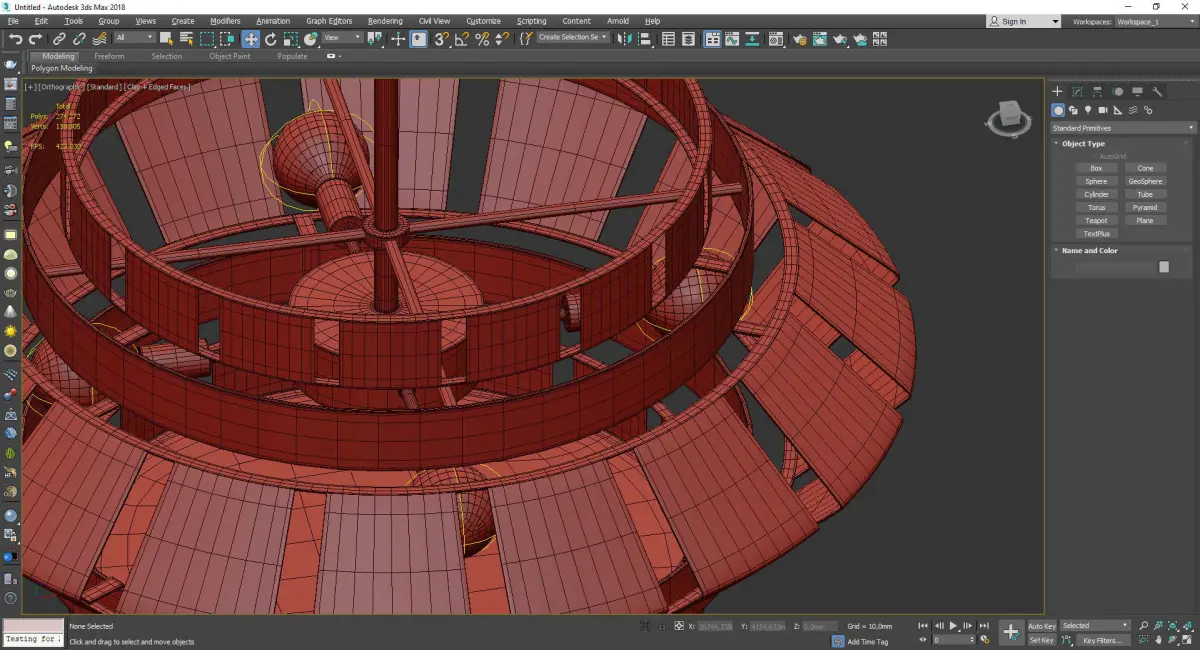Go to the animation end frame

pos(984,626)
